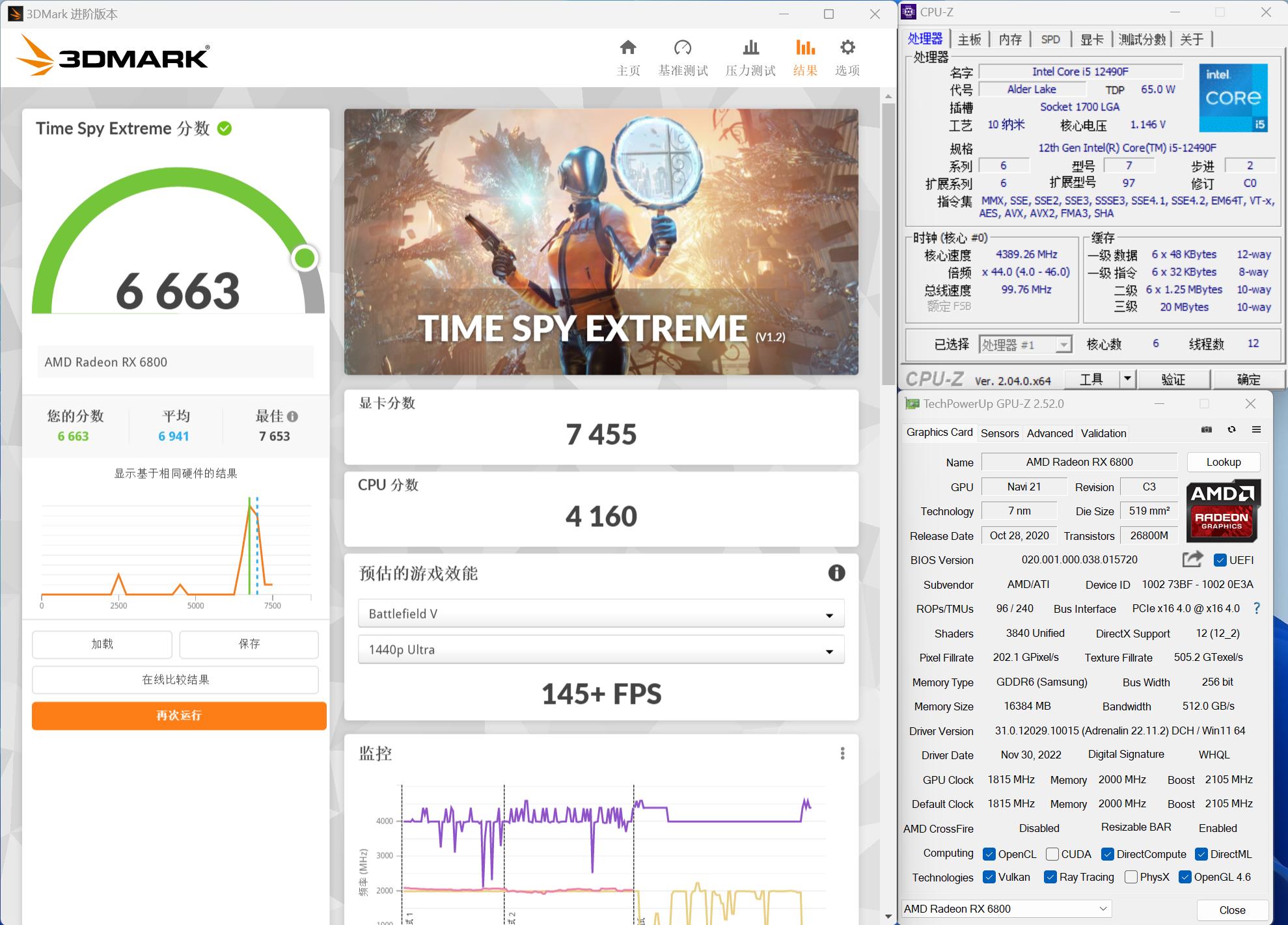Toggle the PhysX checkbox
The width and height of the screenshot is (1288, 925).
click(1131, 877)
